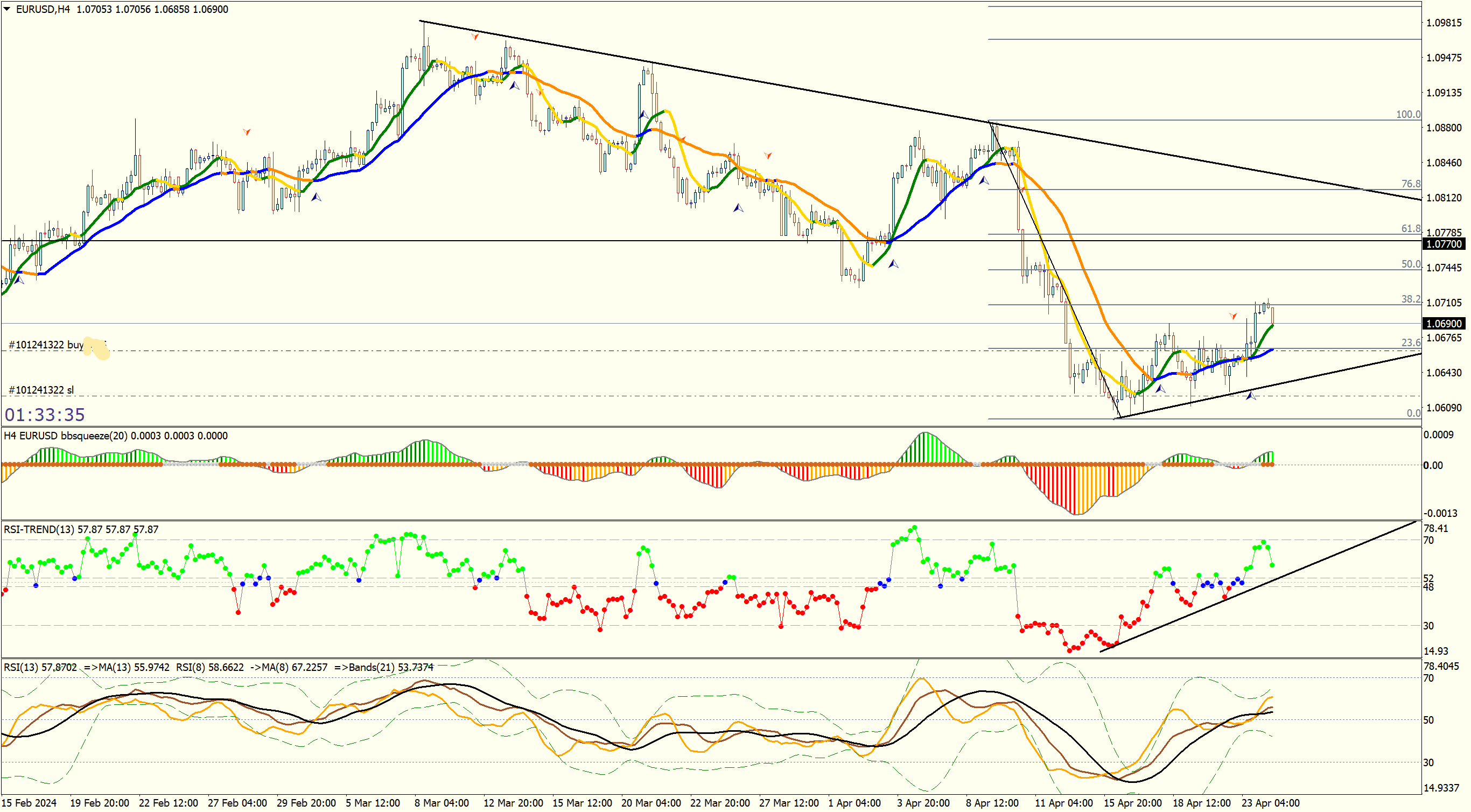Click the Fibonacci 38.2 level label

[1410, 299]
